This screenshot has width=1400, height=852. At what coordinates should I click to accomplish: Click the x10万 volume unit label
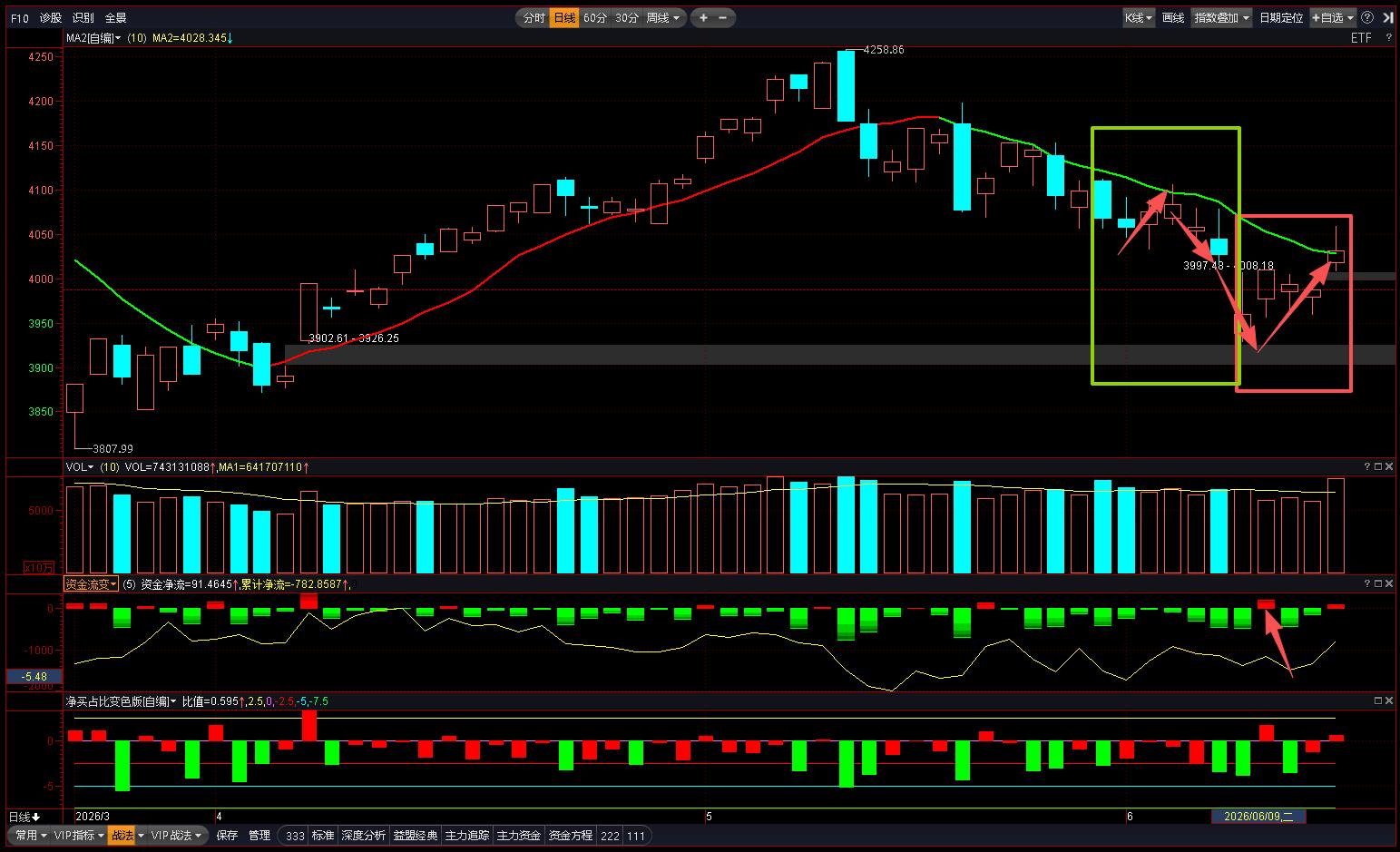39,567
